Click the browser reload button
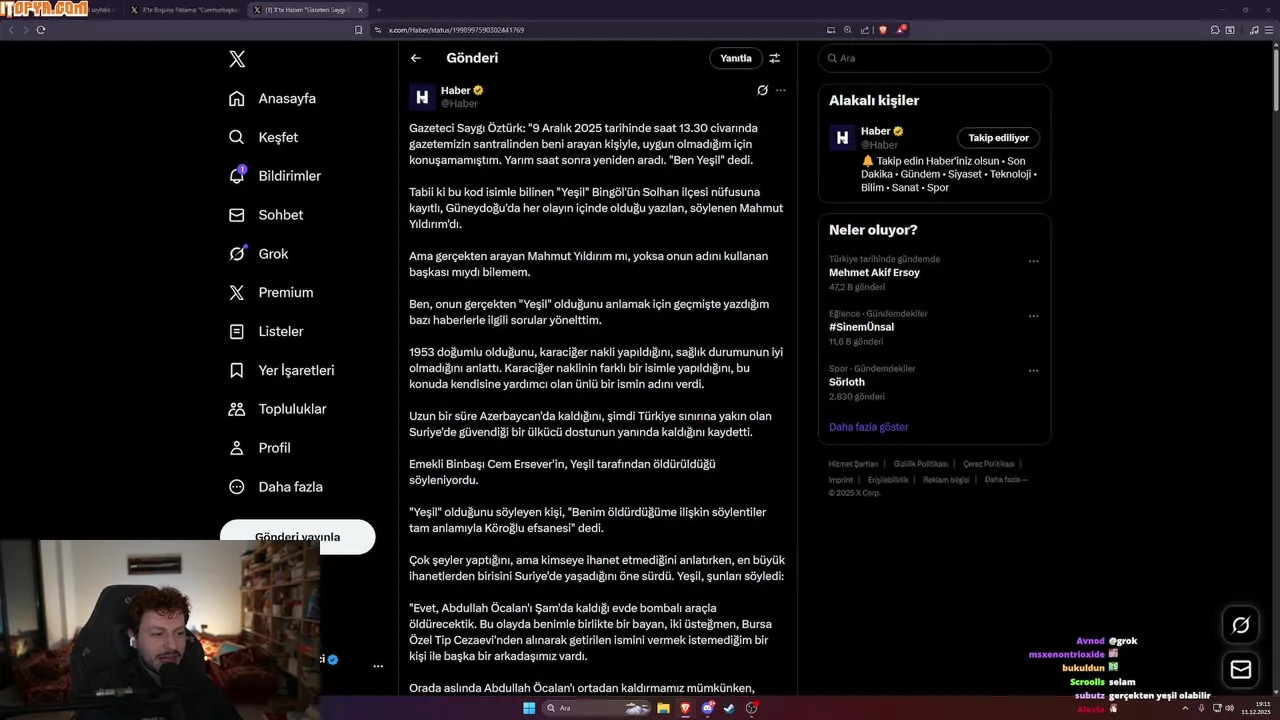This screenshot has height=720, width=1280. [41, 30]
